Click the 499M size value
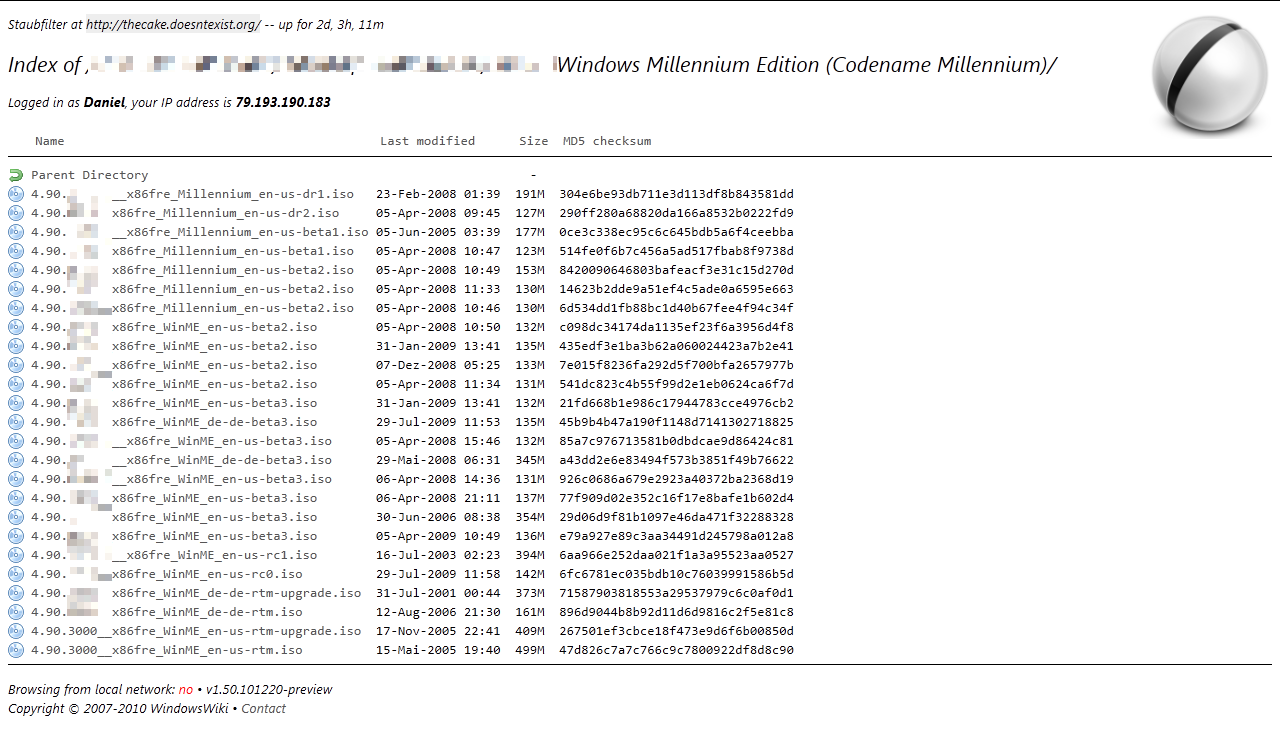Image resolution: width=1280 pixels, height=733 pixels. tap(530, 650)
